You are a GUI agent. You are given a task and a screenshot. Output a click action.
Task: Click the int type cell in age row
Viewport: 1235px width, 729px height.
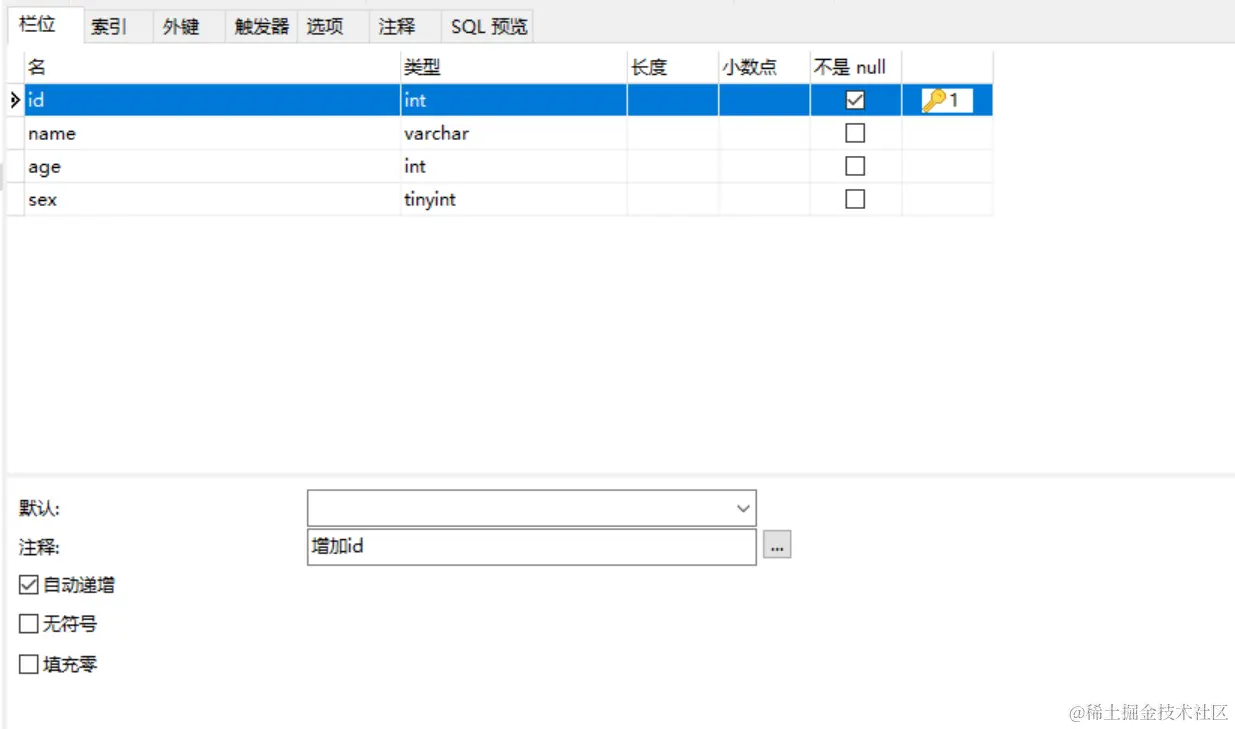(x=514, y=166)
